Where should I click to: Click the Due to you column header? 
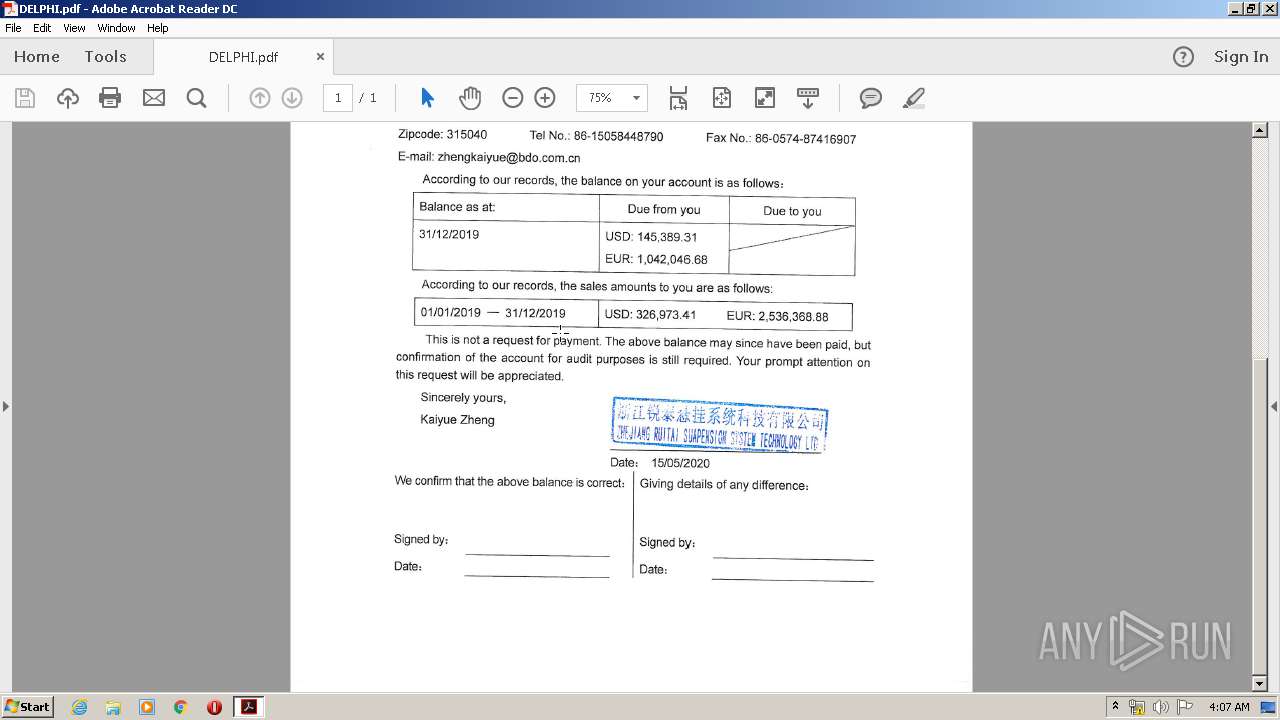coord(792,211)
